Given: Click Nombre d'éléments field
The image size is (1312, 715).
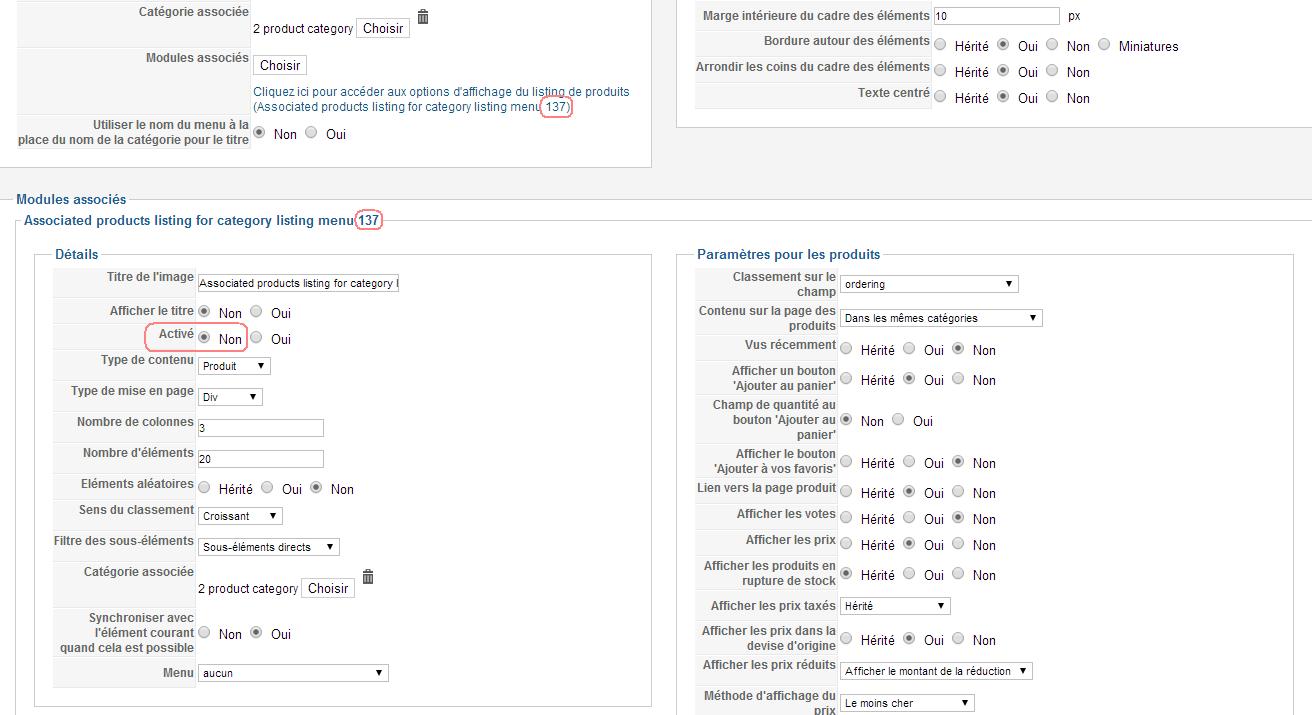Looking at the screenshot, I should click(261, 459).
